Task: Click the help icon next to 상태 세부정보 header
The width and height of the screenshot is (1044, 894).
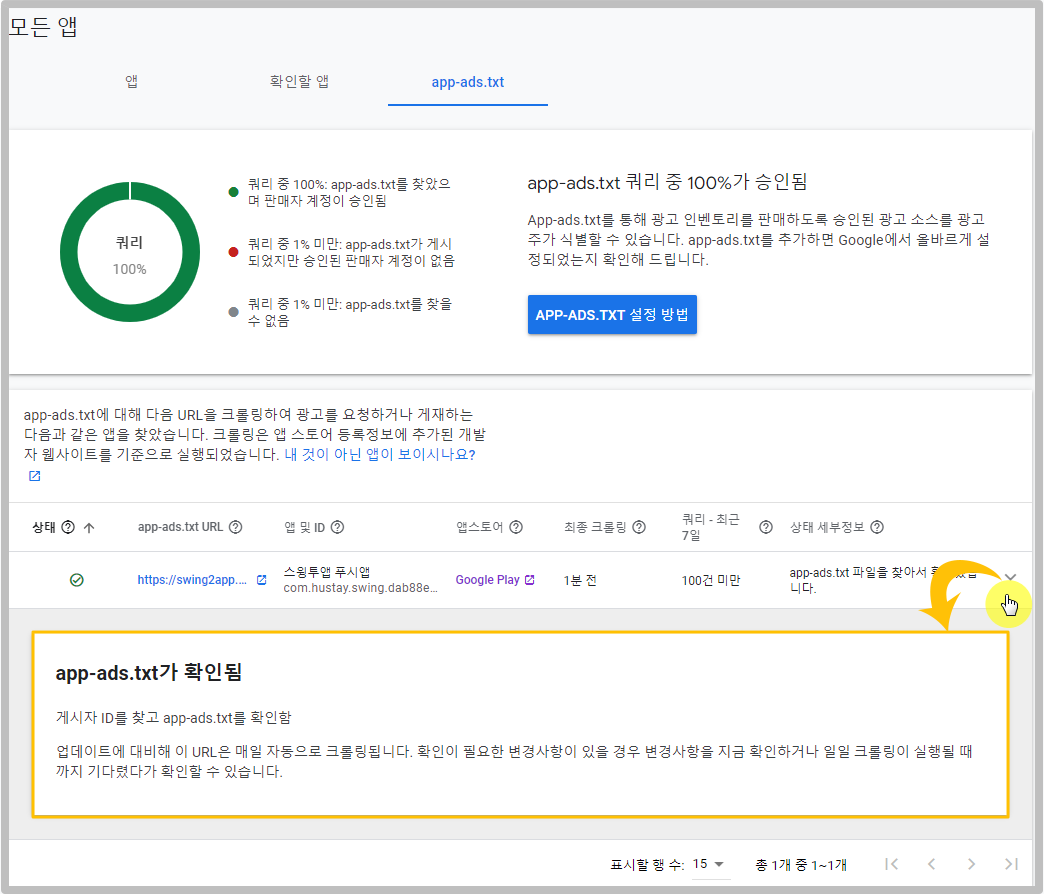Action: [877, 528]
